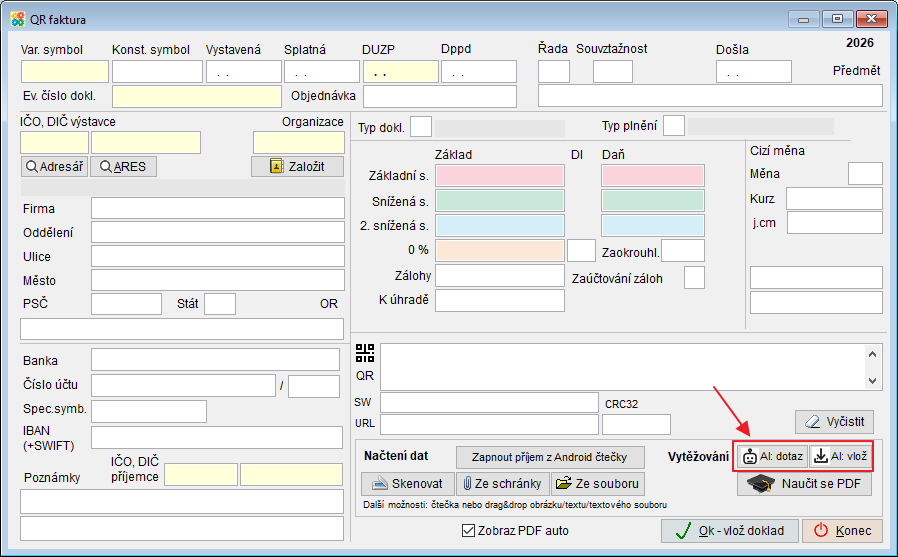Look up company in ARES
Screen dimensions: 898x557
[x=123, y=167]
